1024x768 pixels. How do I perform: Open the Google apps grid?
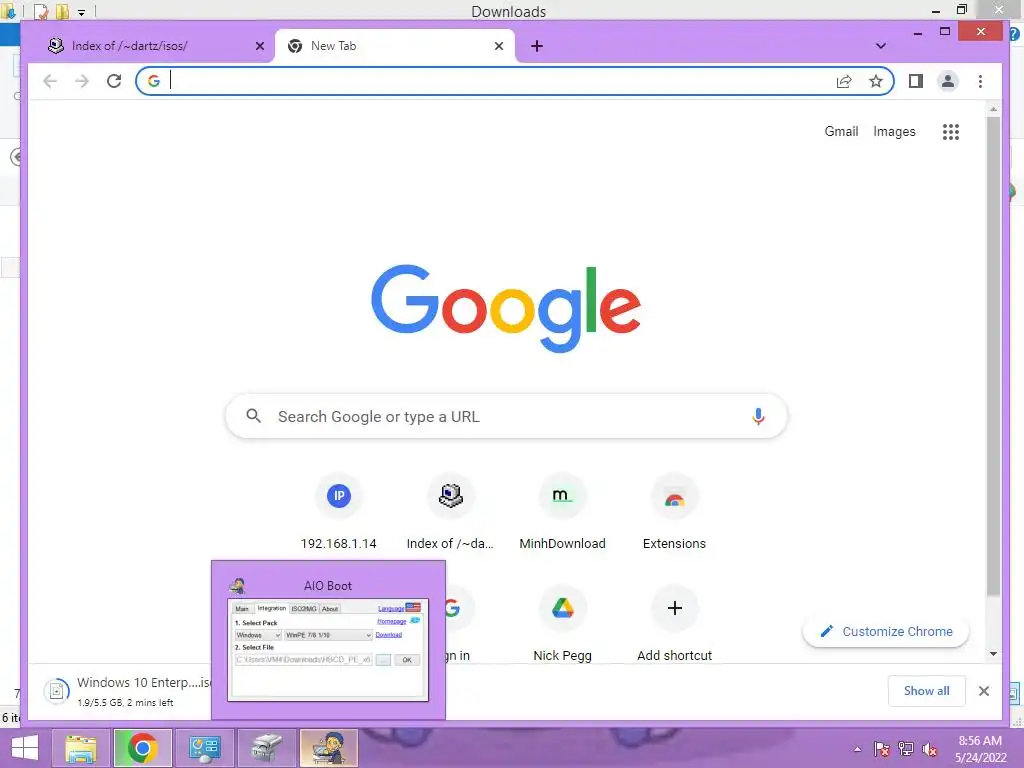[x=951, y=132]
